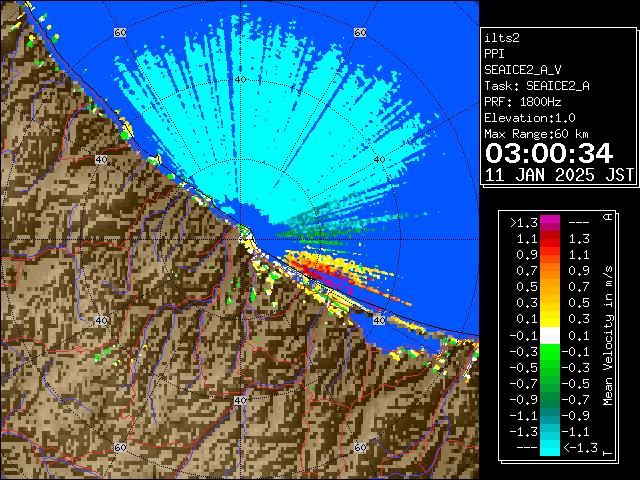
Task: Click the "03:00:34" timestamp
Action: (549, 153)
